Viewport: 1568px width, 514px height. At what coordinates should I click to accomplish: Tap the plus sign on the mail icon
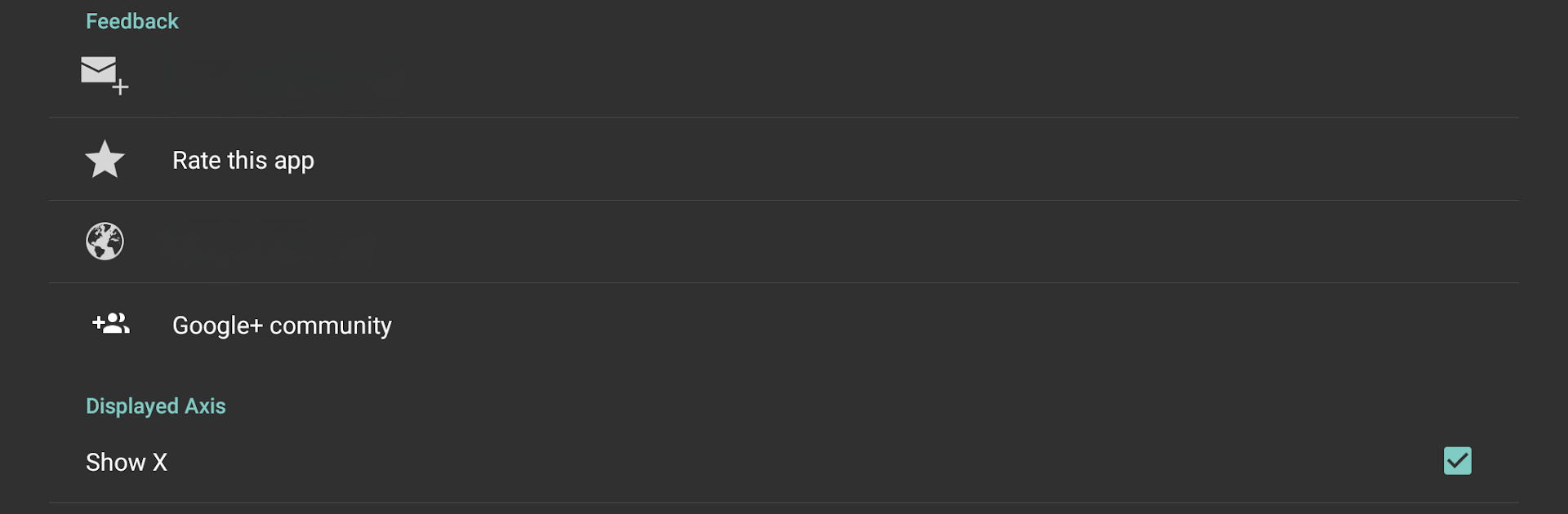121,87
